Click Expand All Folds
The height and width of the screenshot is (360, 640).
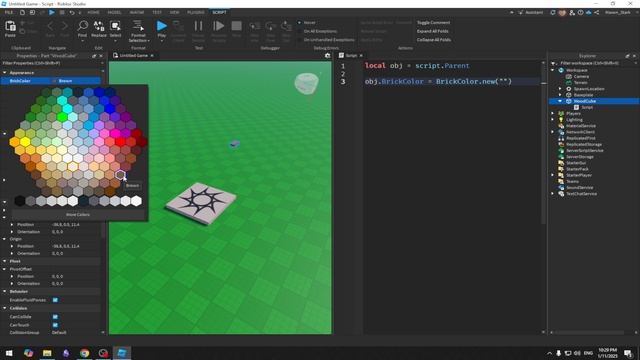click(x=432, y=31)
